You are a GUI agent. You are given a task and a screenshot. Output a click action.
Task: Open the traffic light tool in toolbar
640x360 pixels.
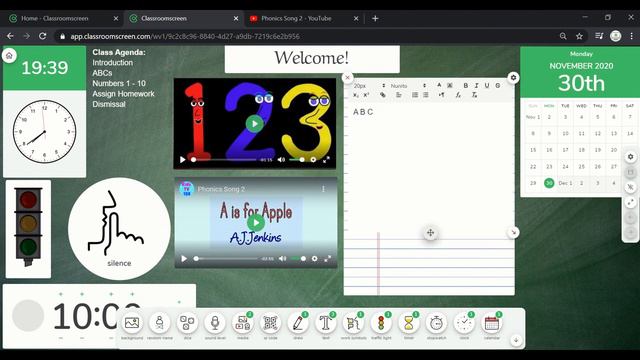[x=381, y=323]
